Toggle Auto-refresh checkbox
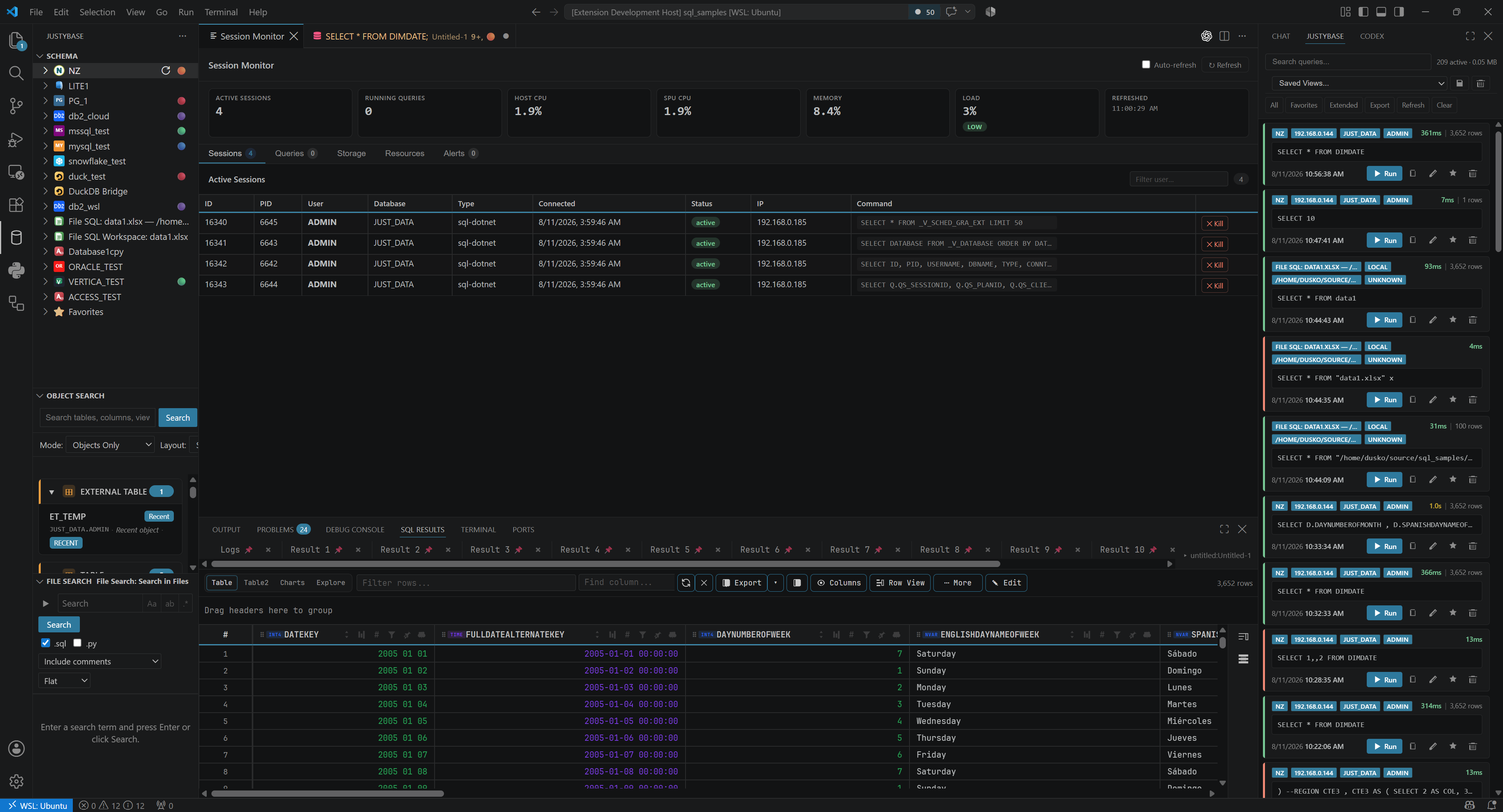1503x812 pixels. (x=1146, y=65)
